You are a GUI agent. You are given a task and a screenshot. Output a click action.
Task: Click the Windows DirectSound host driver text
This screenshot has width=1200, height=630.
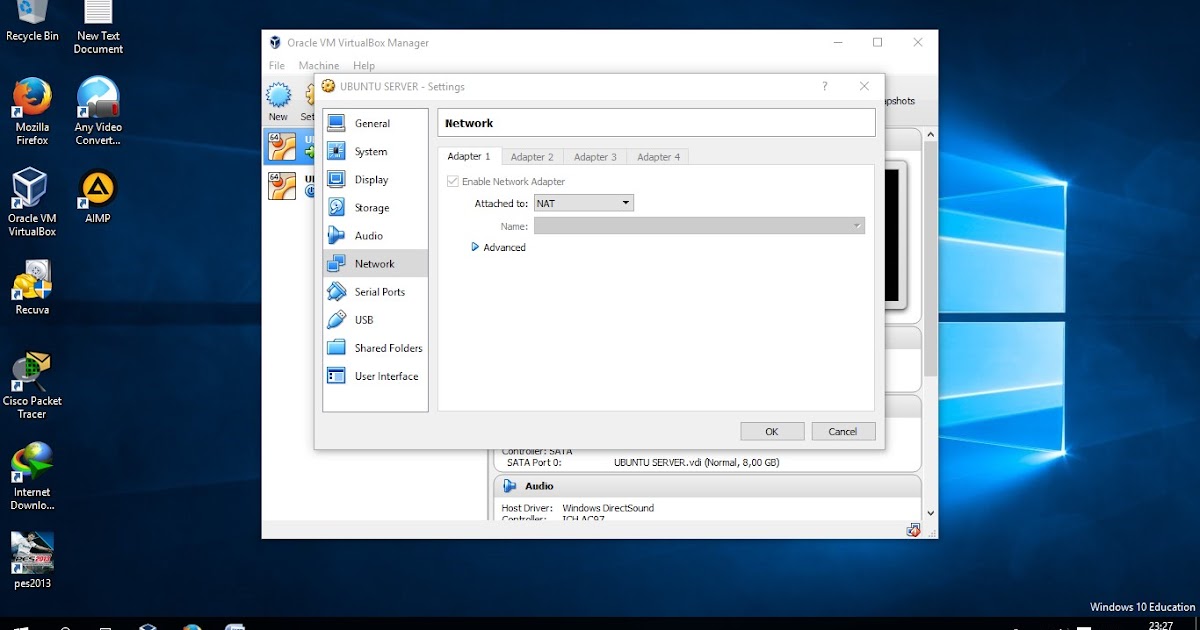click(608, 508)
